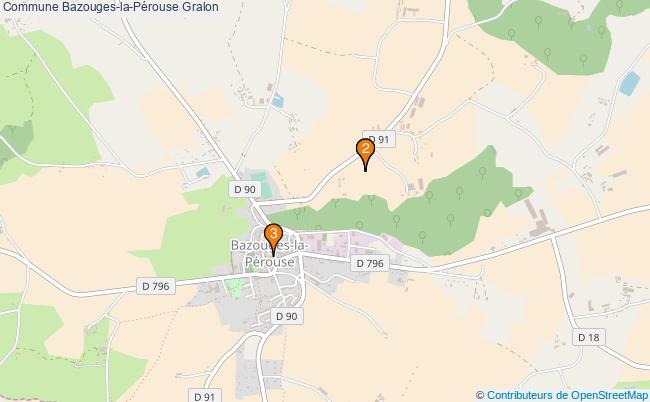
Task: Click the orange map marker numbered 2
Action: coord(365,154)
